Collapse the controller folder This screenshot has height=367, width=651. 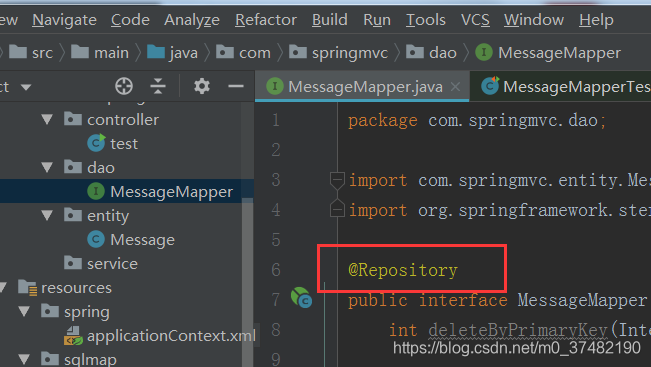coord(47,120)
